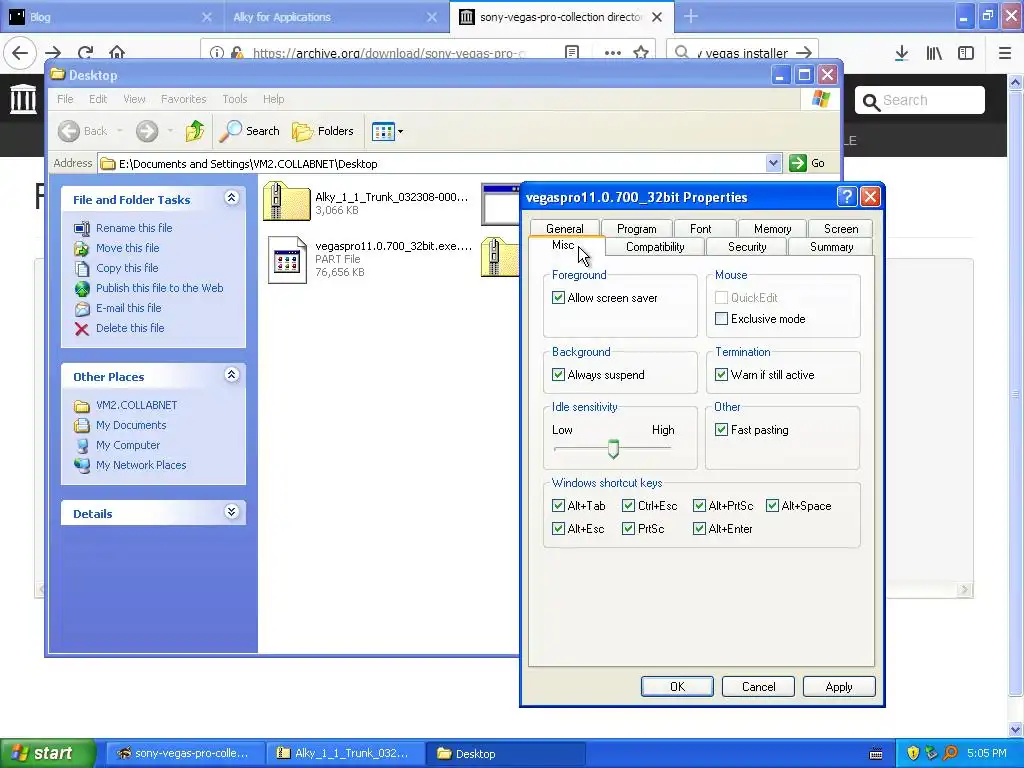Screen dimensions: 1024x768
Task: Click Apply in Properties dialog
Action: coord(839,687)
